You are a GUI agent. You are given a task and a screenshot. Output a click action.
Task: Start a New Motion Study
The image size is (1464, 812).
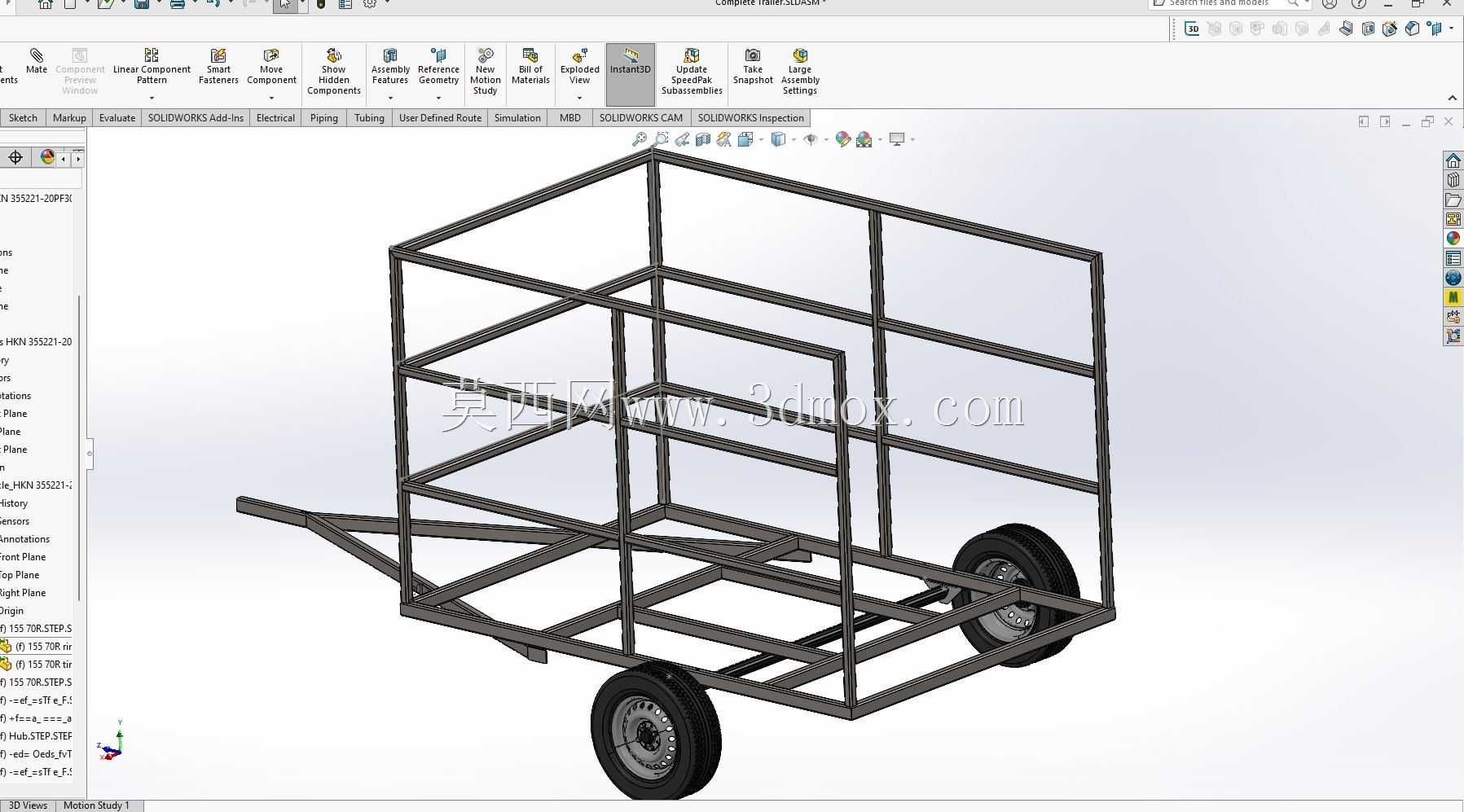[486, 72]
